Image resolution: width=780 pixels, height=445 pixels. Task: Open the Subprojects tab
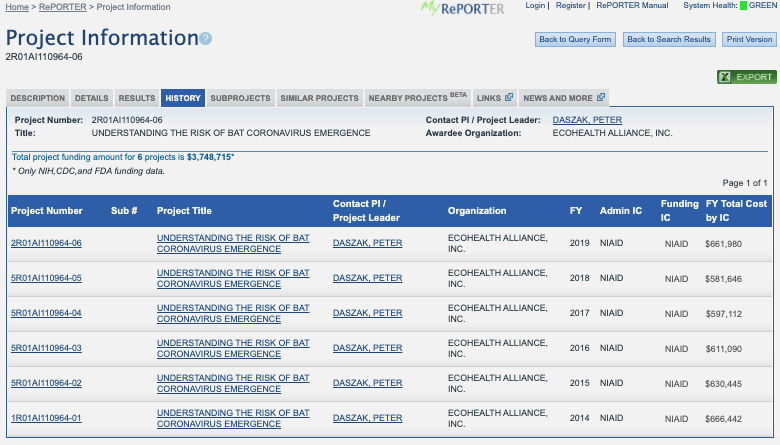(240, 98)
